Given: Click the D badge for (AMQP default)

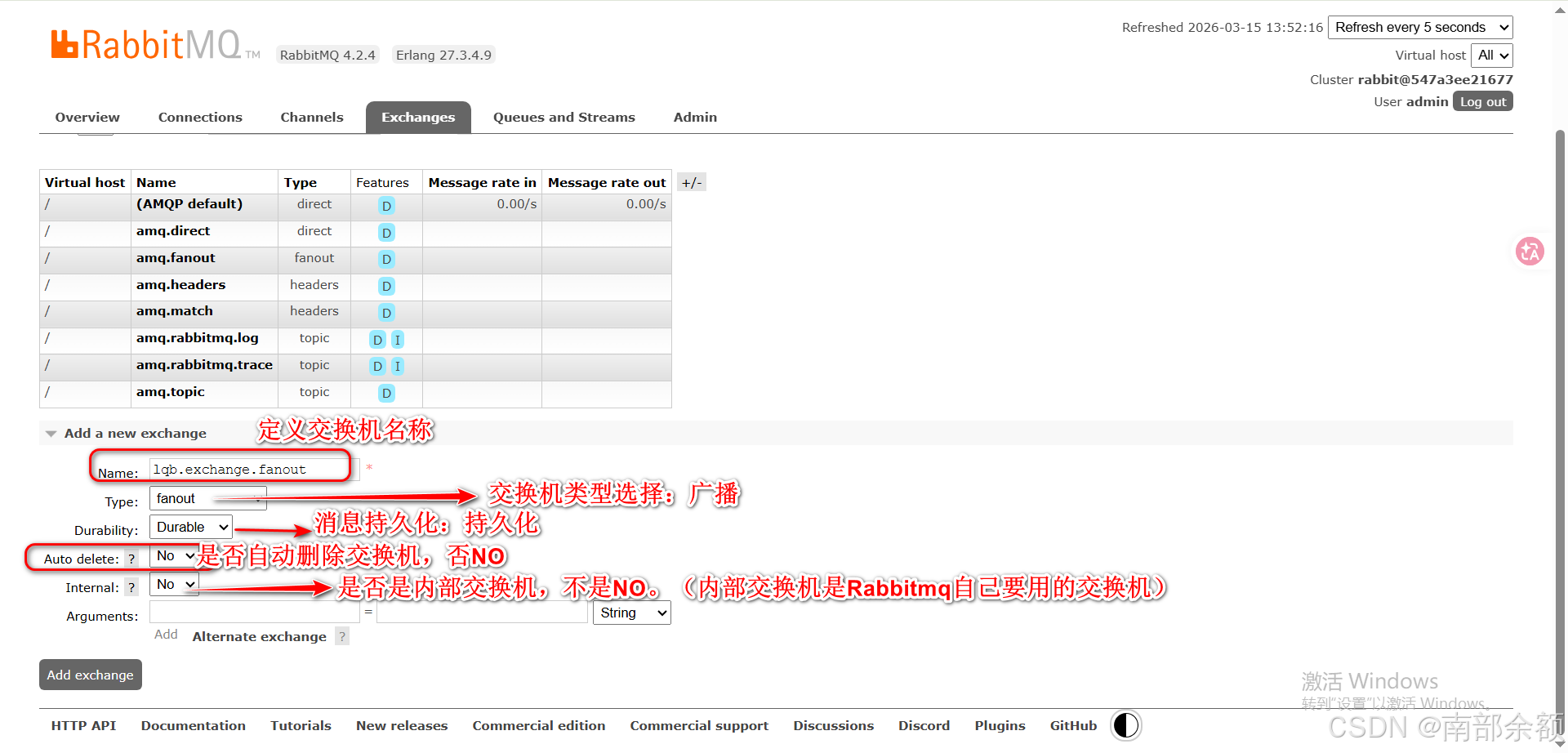Looking at the screenshot, I should point(386,206).
